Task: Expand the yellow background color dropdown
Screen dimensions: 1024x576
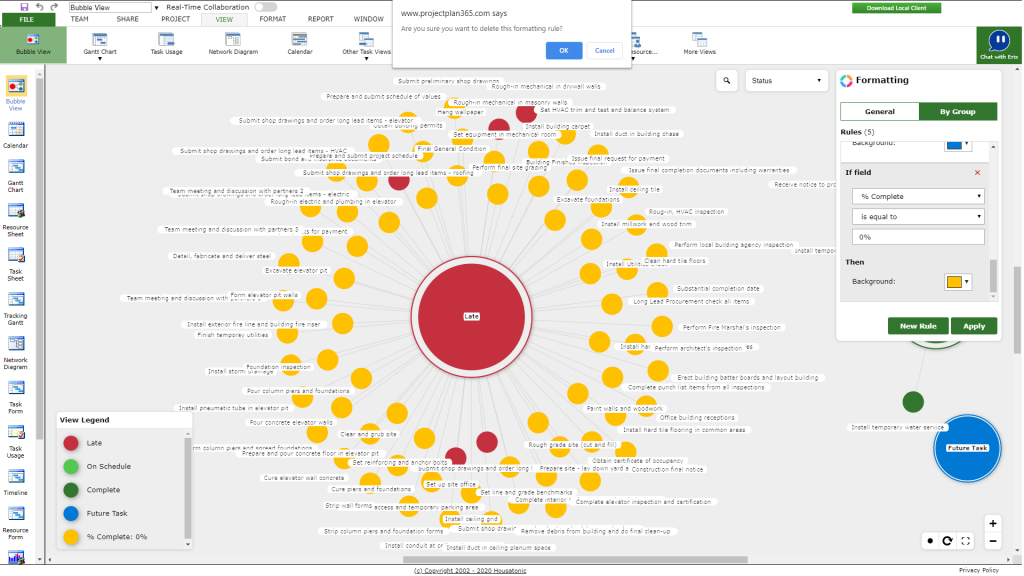Action: pyautogui.click(x=967, y=281)
